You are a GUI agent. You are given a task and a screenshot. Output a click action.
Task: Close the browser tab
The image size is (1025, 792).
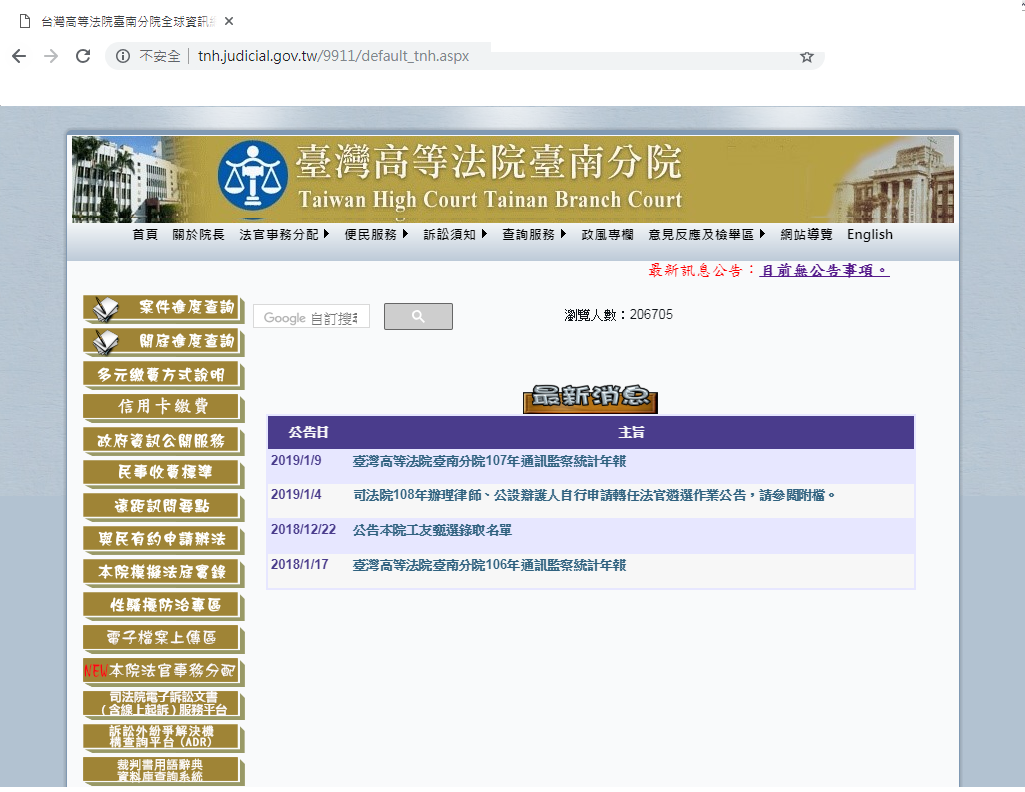[x=229, y=22]
